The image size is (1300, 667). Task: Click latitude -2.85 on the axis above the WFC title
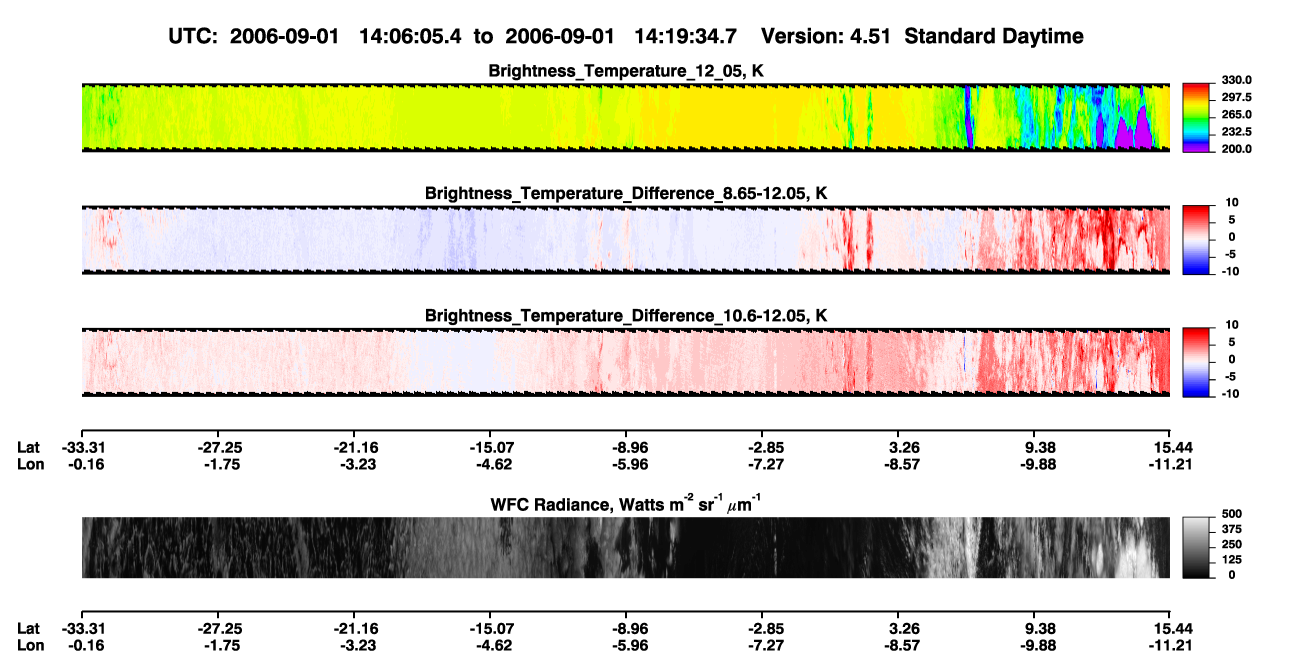[x=761, y=447]
